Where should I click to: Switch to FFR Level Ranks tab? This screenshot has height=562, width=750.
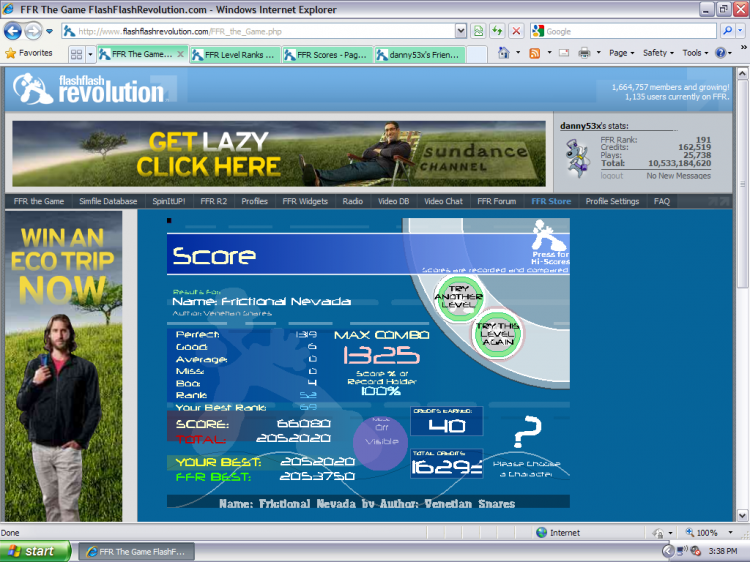pyautogui.click(x=234, y=55)
